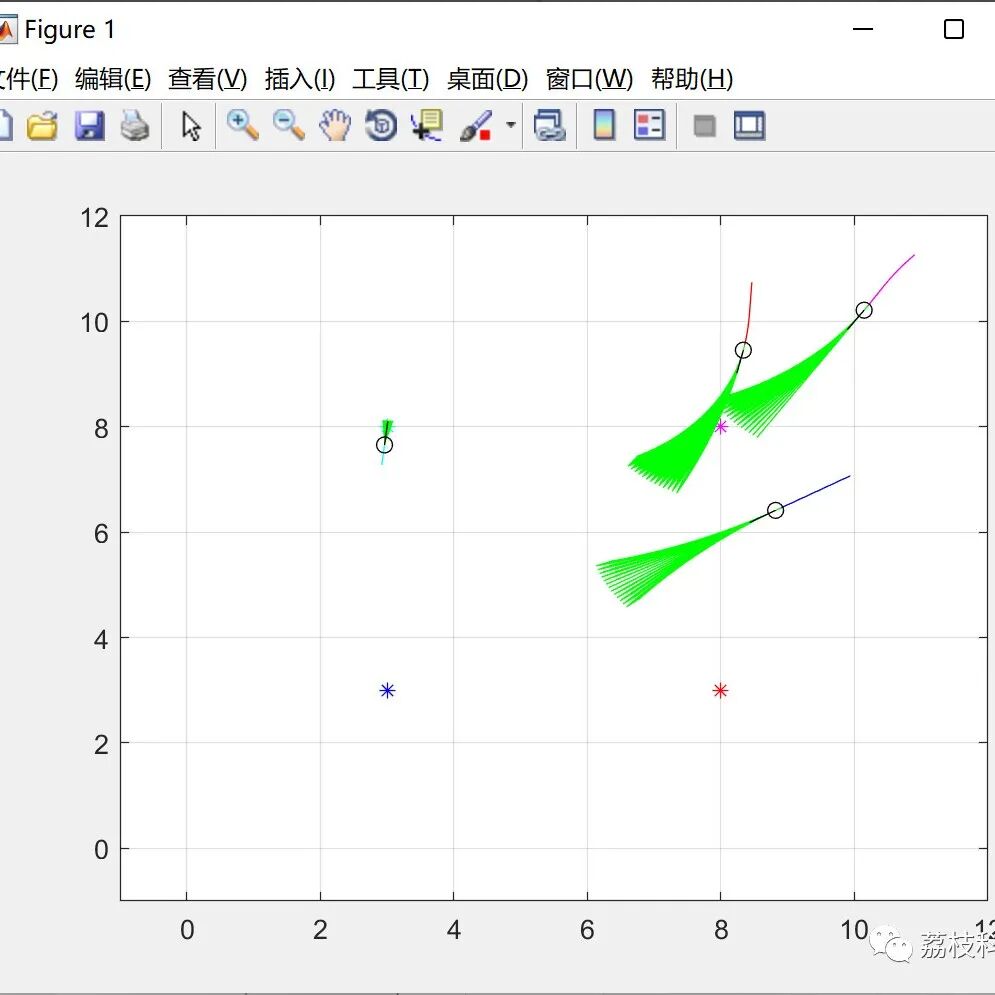Select the Edit Plot arrow tool
Viewport: 995px width, 995px height.
(190, 126)
